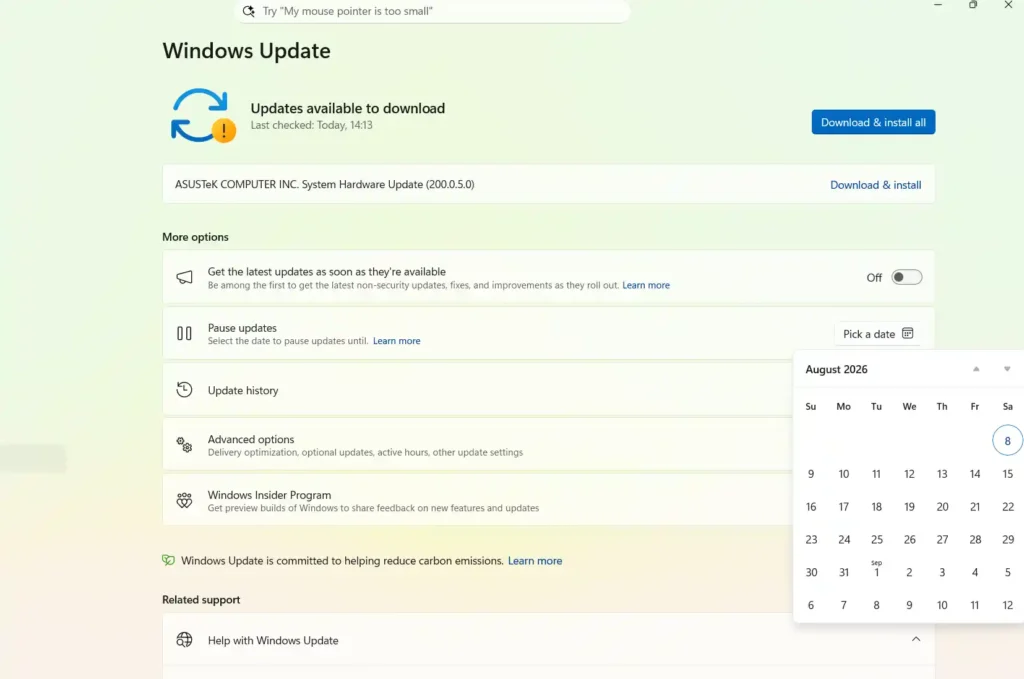
Task: Select August 8 in the calendar
Action: pyautogui.click(x=1007, y=441)
